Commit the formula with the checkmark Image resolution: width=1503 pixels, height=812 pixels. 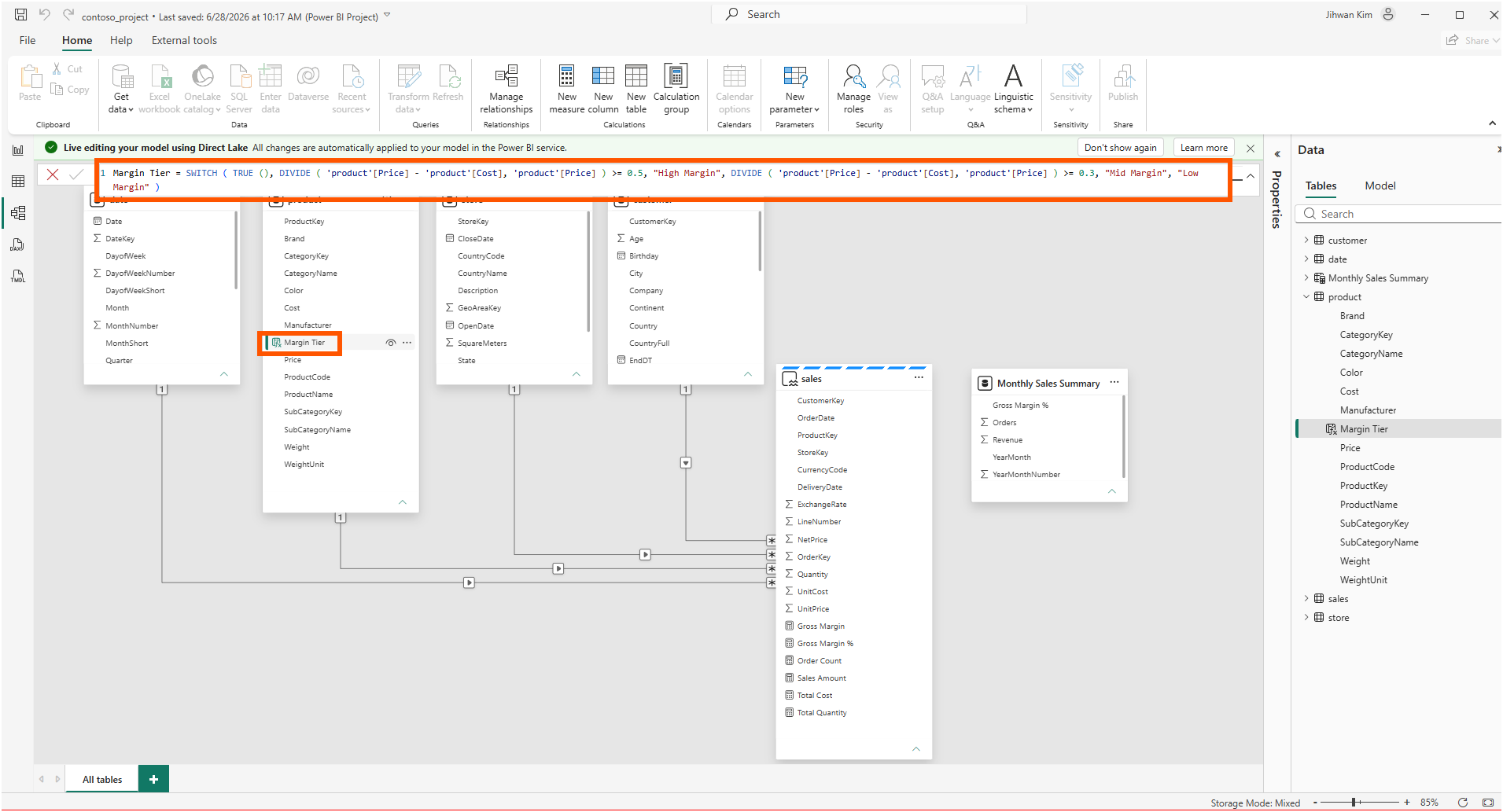pos(76,175)
